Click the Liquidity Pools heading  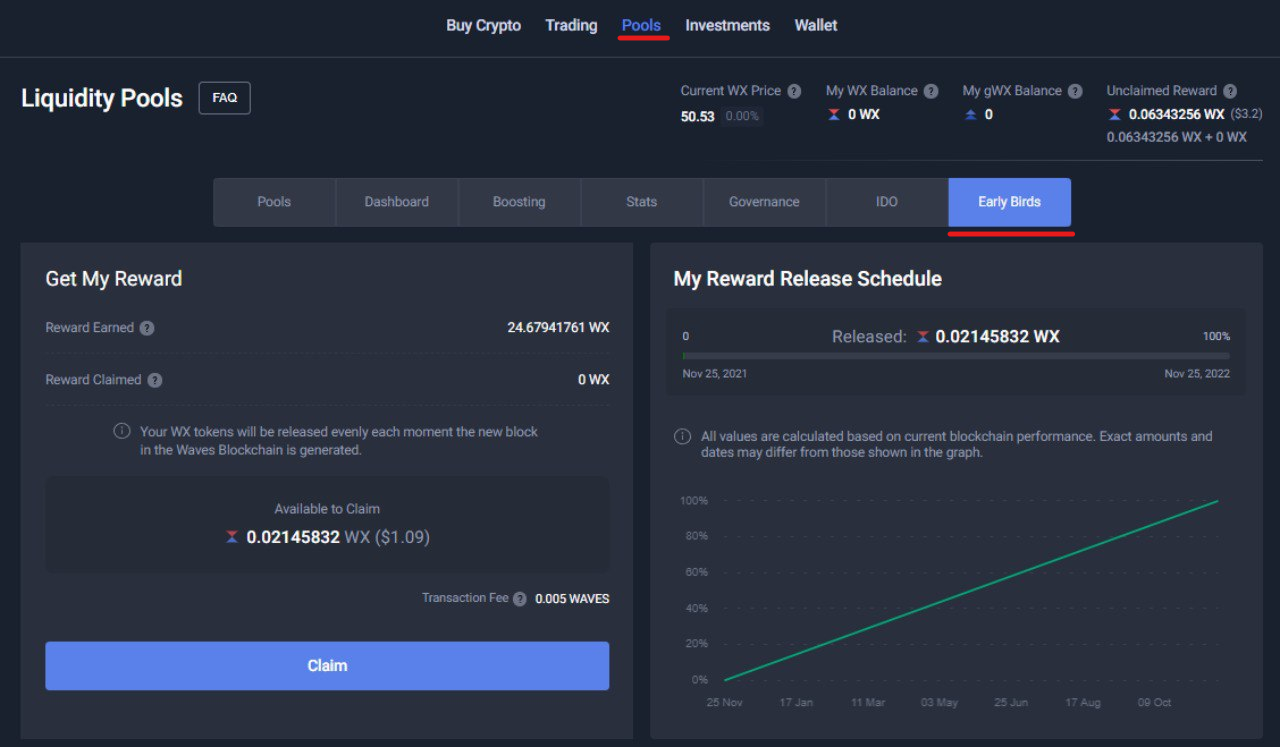tap(102, 99)
